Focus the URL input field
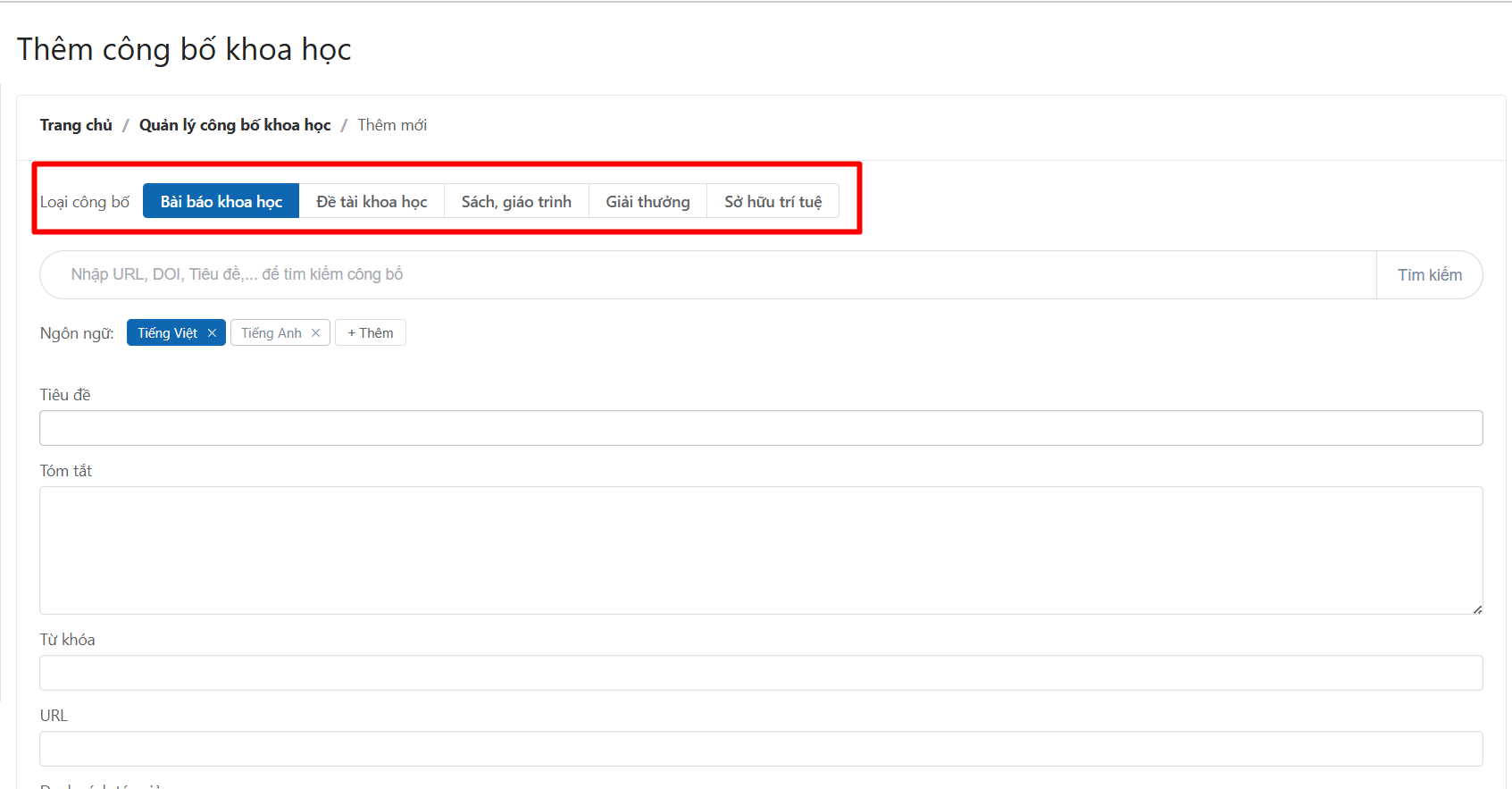Image resolution: width=1512 pixels, height=789 pixels. (761, 749)
